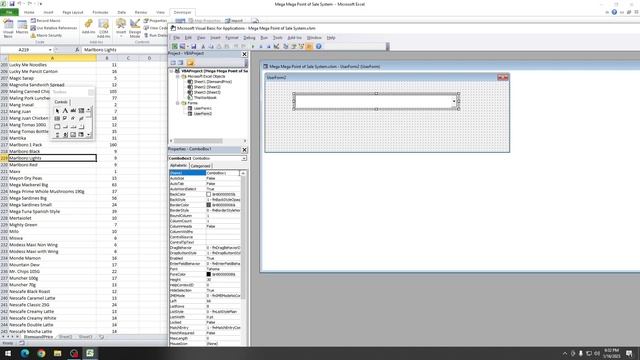Screen dimensions: 640x360
Task: Select the ComboBox tool in Toolbox
Action: [x=81, y=111]
